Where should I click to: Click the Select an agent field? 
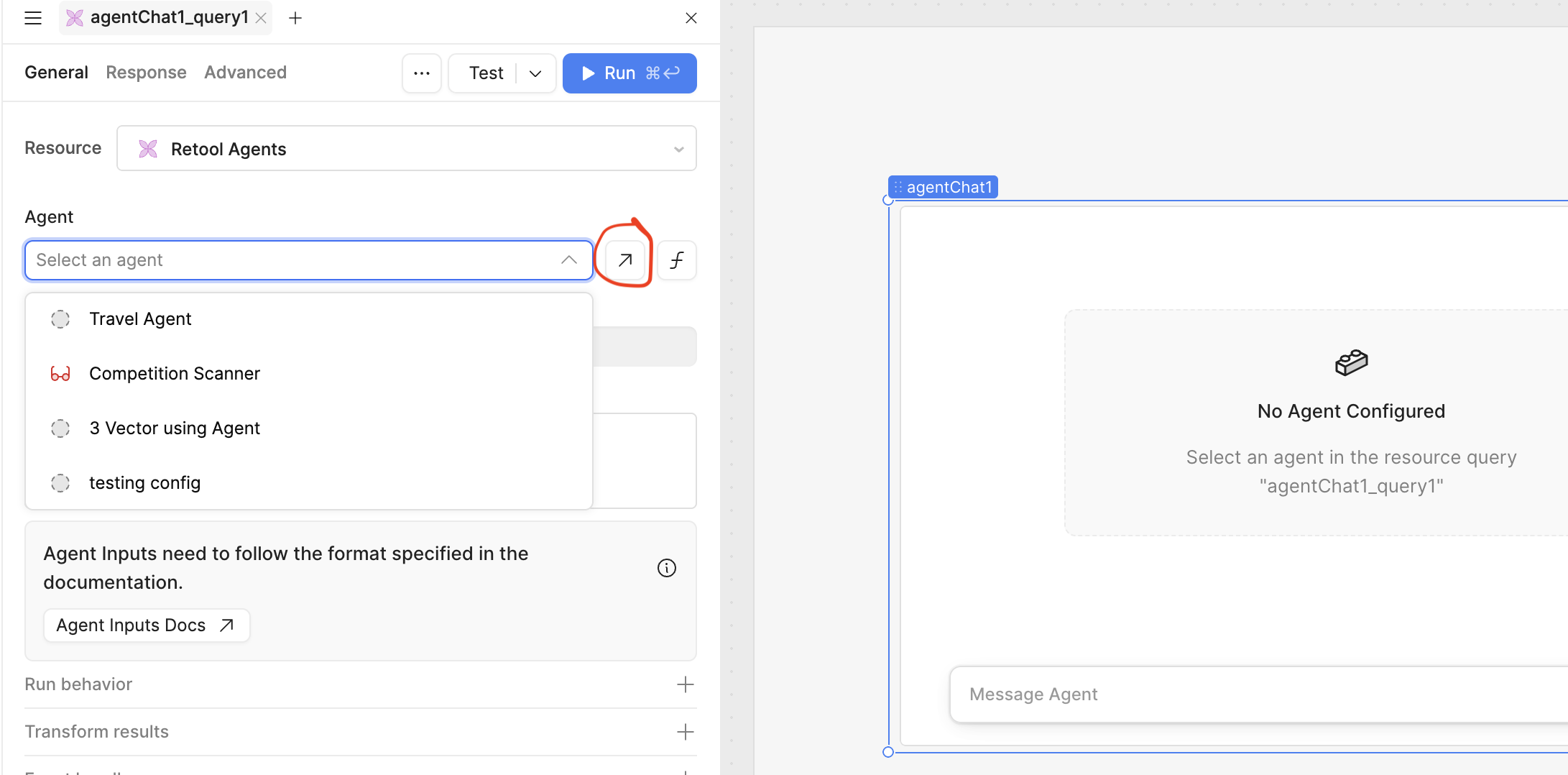pyautogui.click(x=309, y=260)
